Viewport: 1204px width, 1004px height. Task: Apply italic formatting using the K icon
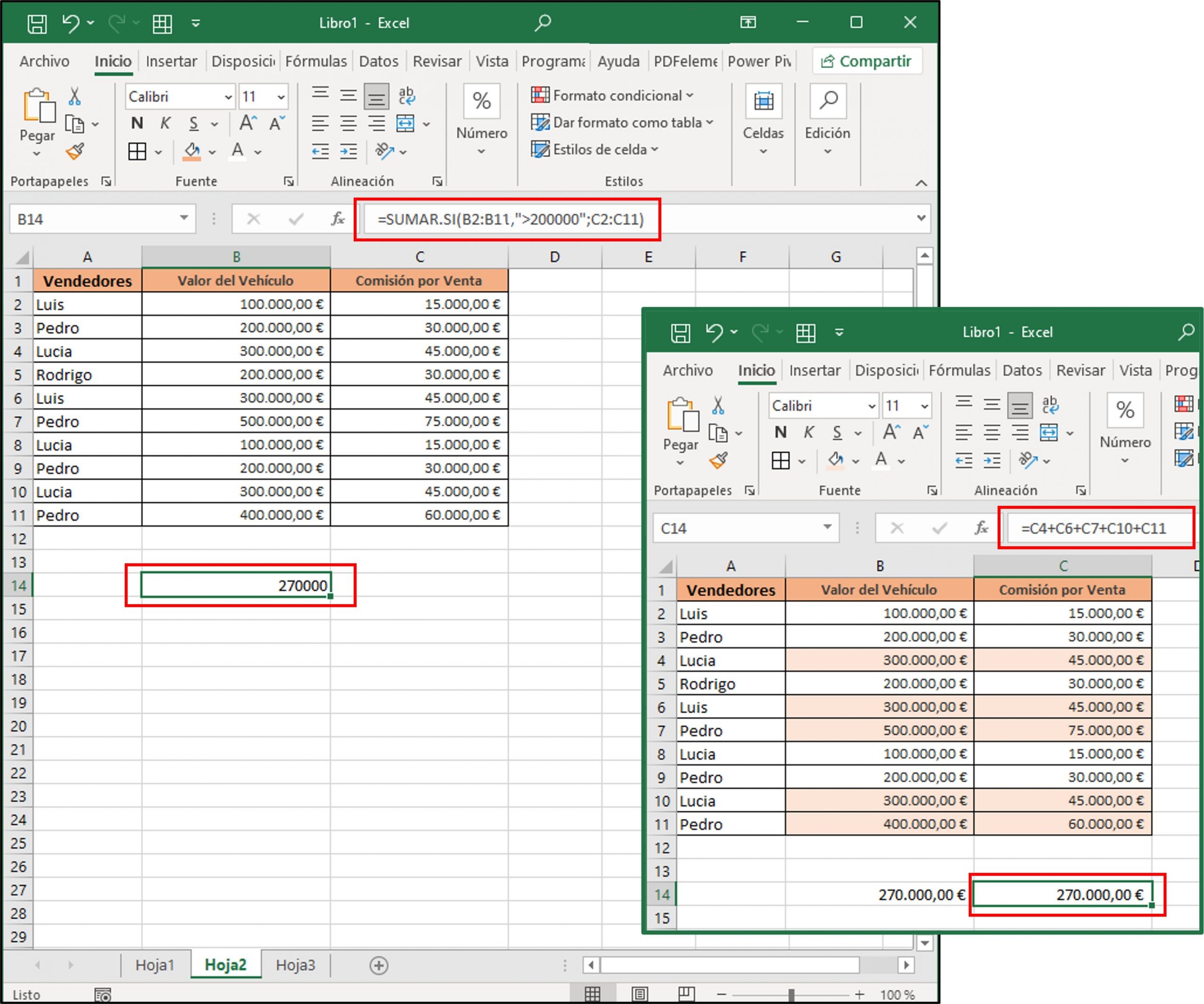165,123
